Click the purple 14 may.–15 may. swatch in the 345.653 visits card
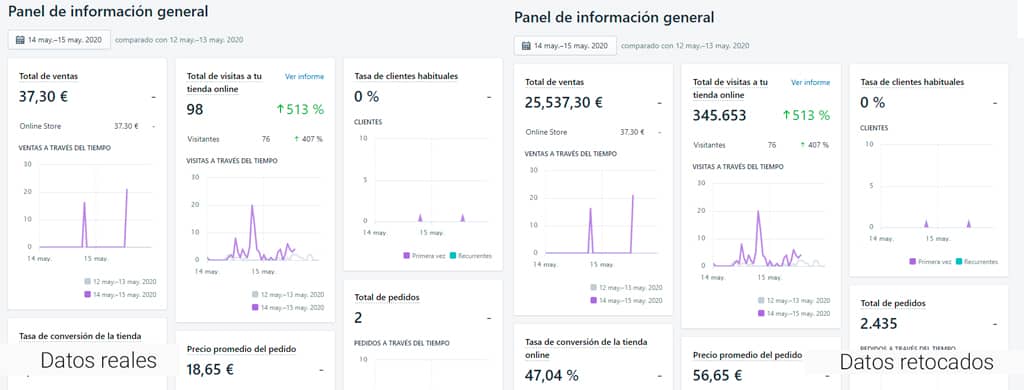 [762, 314]
